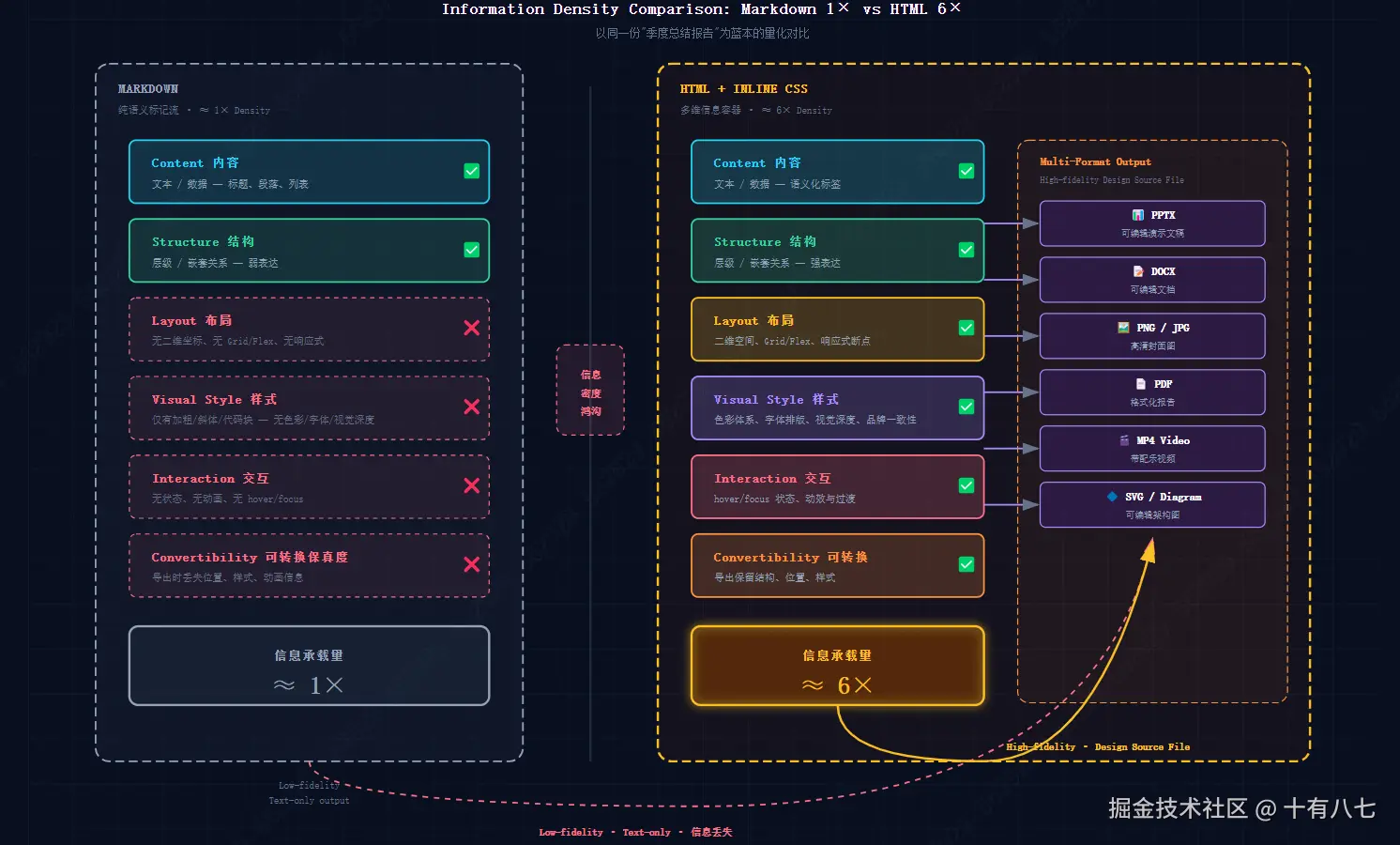Click the HTML Convertibility 可转换 card title

click(790, 557)
